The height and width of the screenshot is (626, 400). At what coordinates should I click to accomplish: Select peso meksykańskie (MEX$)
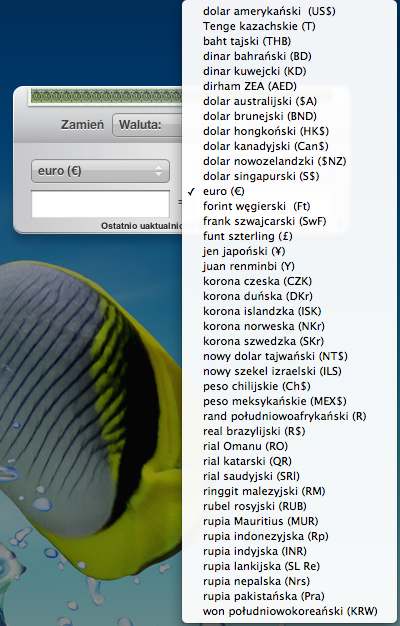point(289,401)
